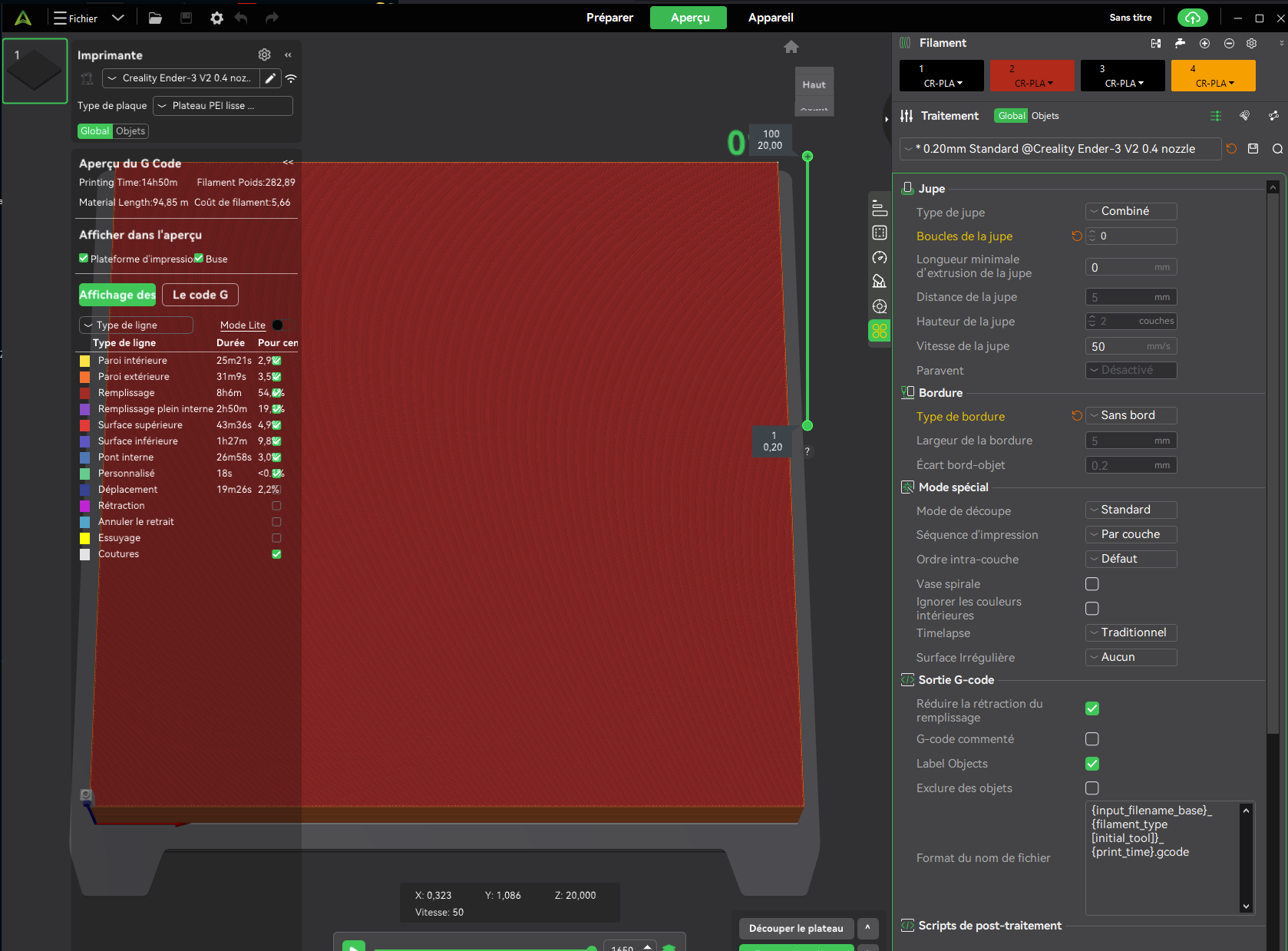Click Découper le plateau button
Screen dimensions: 1288x951
pos(796,928)
